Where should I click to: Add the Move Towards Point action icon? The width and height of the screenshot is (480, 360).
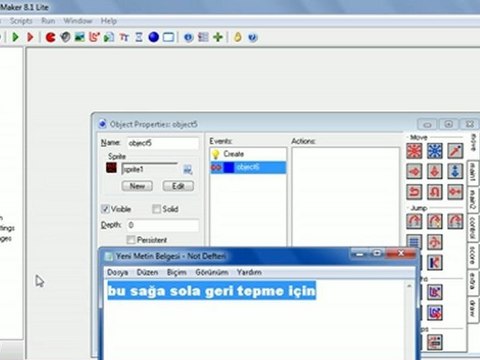(455, 151)
